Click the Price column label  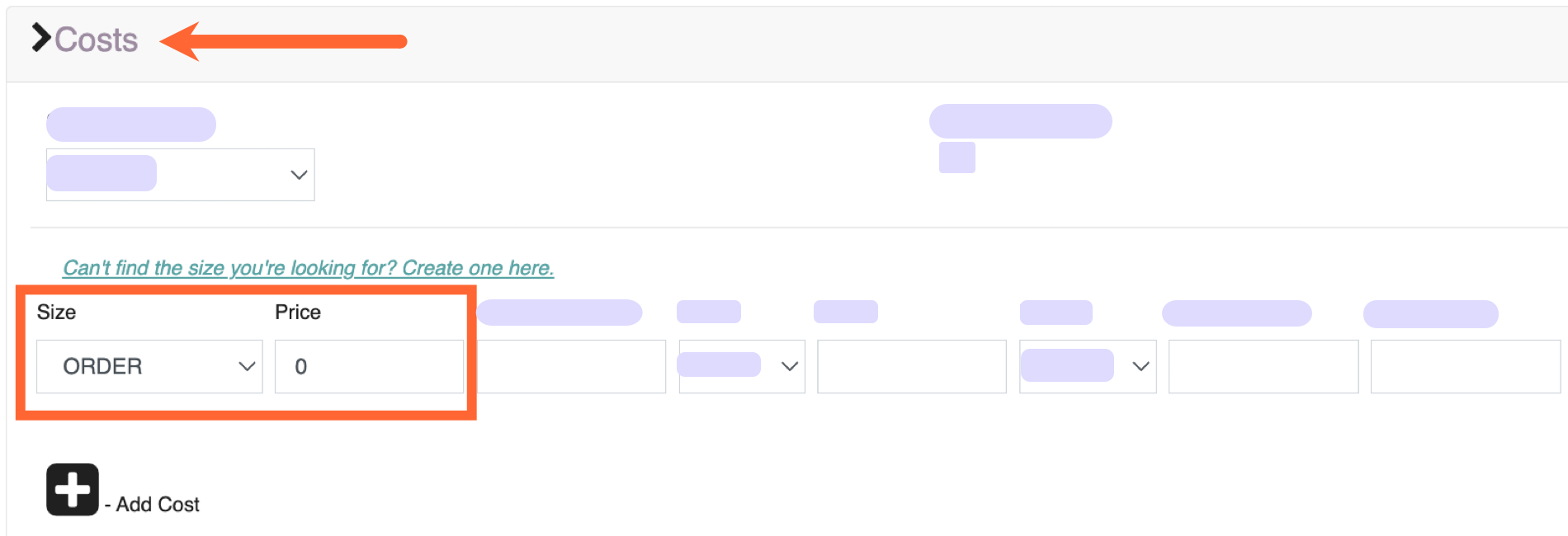click(298, 312)
